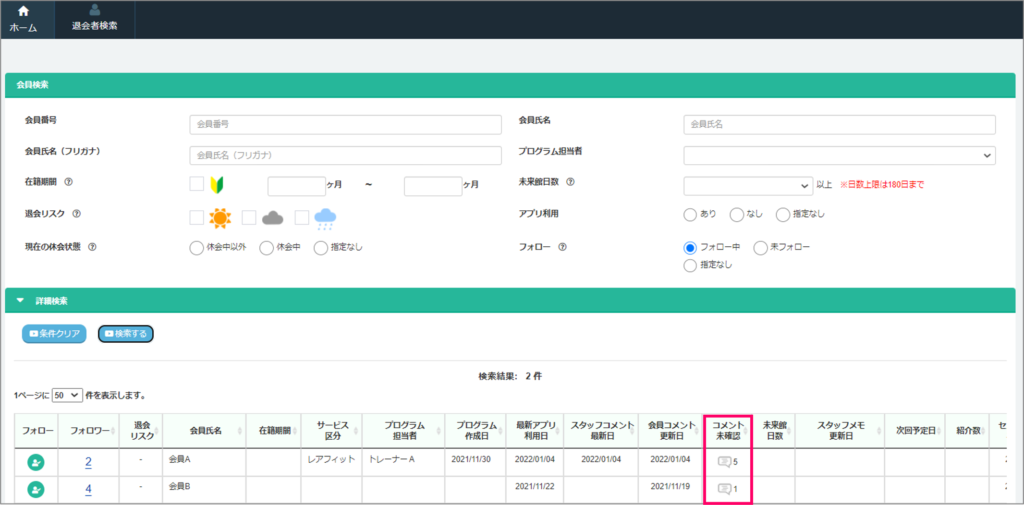Click the follow icon for 会員B
Image resolution: width=1024 pixels, height=505 pixels.
coord(36,489)
